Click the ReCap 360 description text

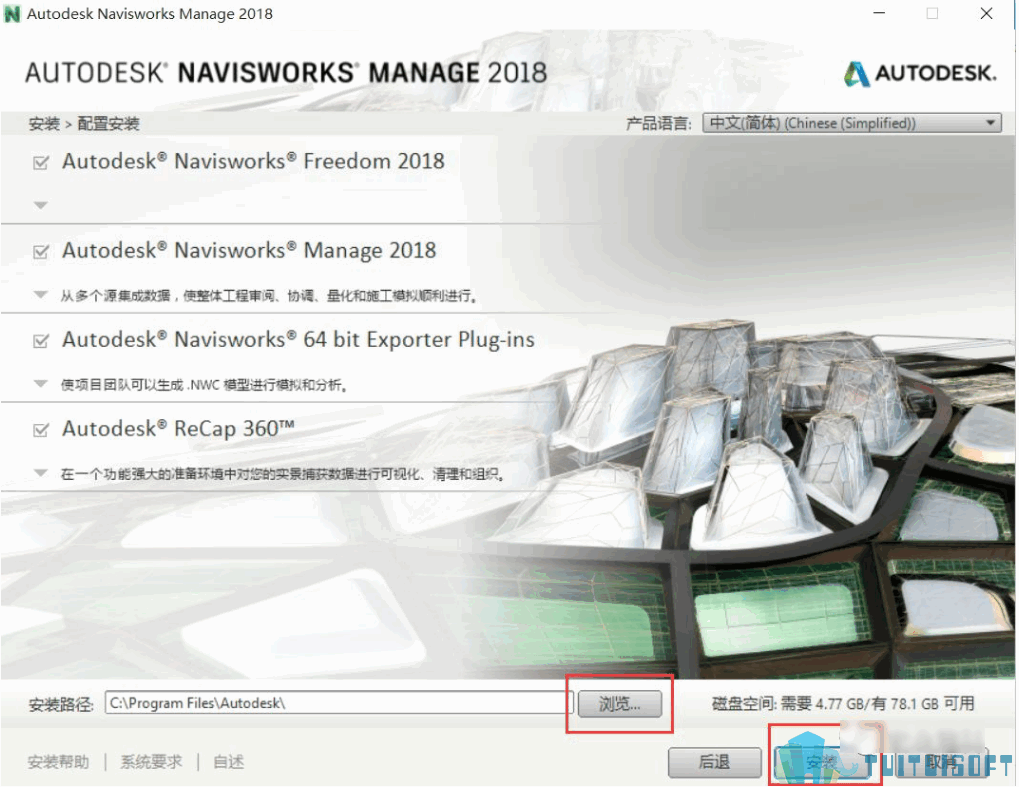283,474
